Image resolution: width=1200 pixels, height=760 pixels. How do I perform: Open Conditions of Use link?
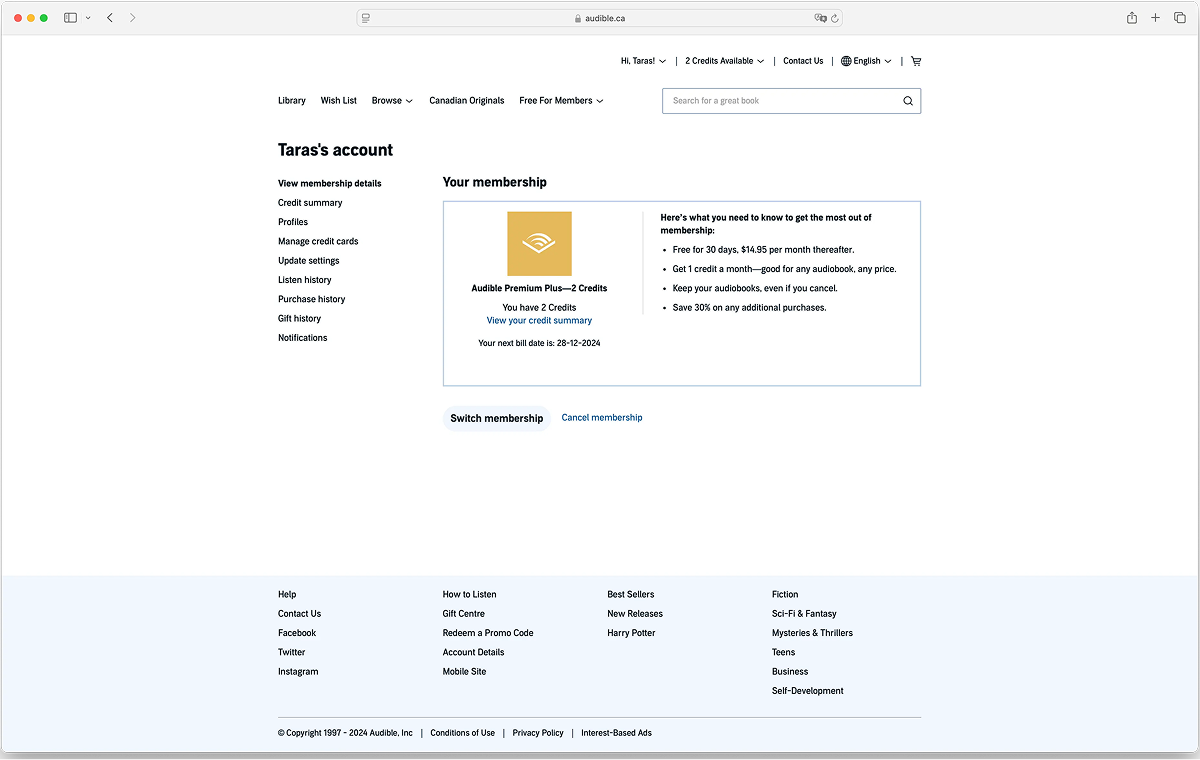(x=463, y=733)
